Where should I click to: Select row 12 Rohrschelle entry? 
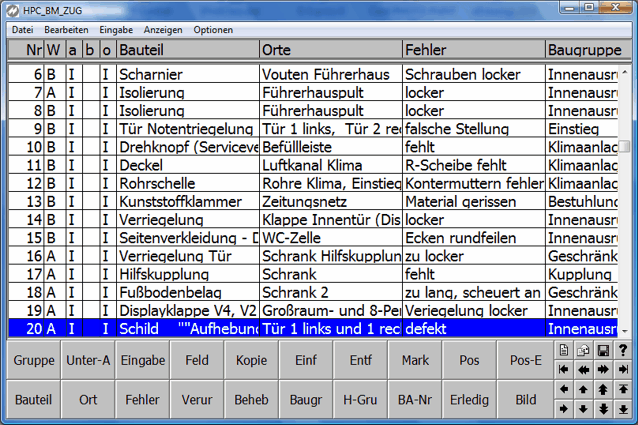(x=186, y=183)
